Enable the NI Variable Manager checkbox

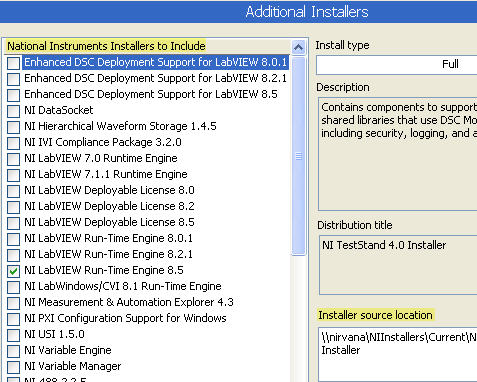coord(13,367)
